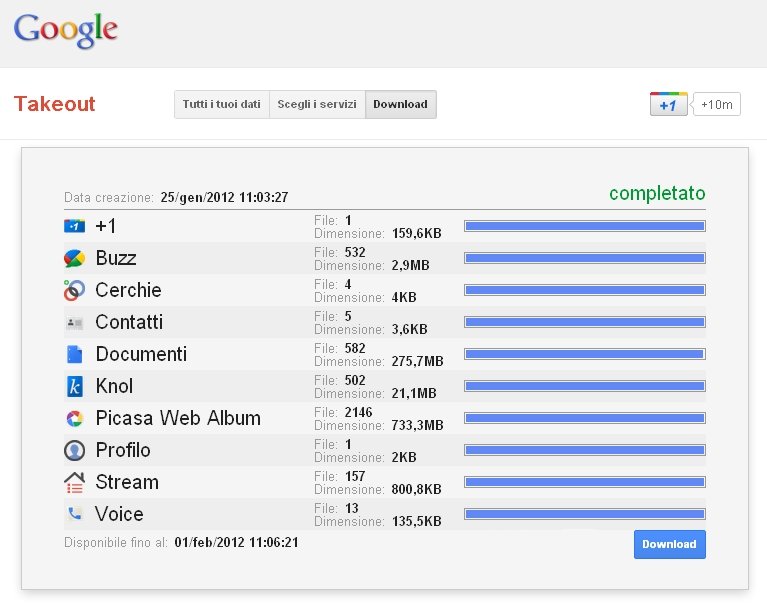Click the Voice phone icon
Image resolution: width=767 pixels, height=607 pixels.
tap(74, 514)
